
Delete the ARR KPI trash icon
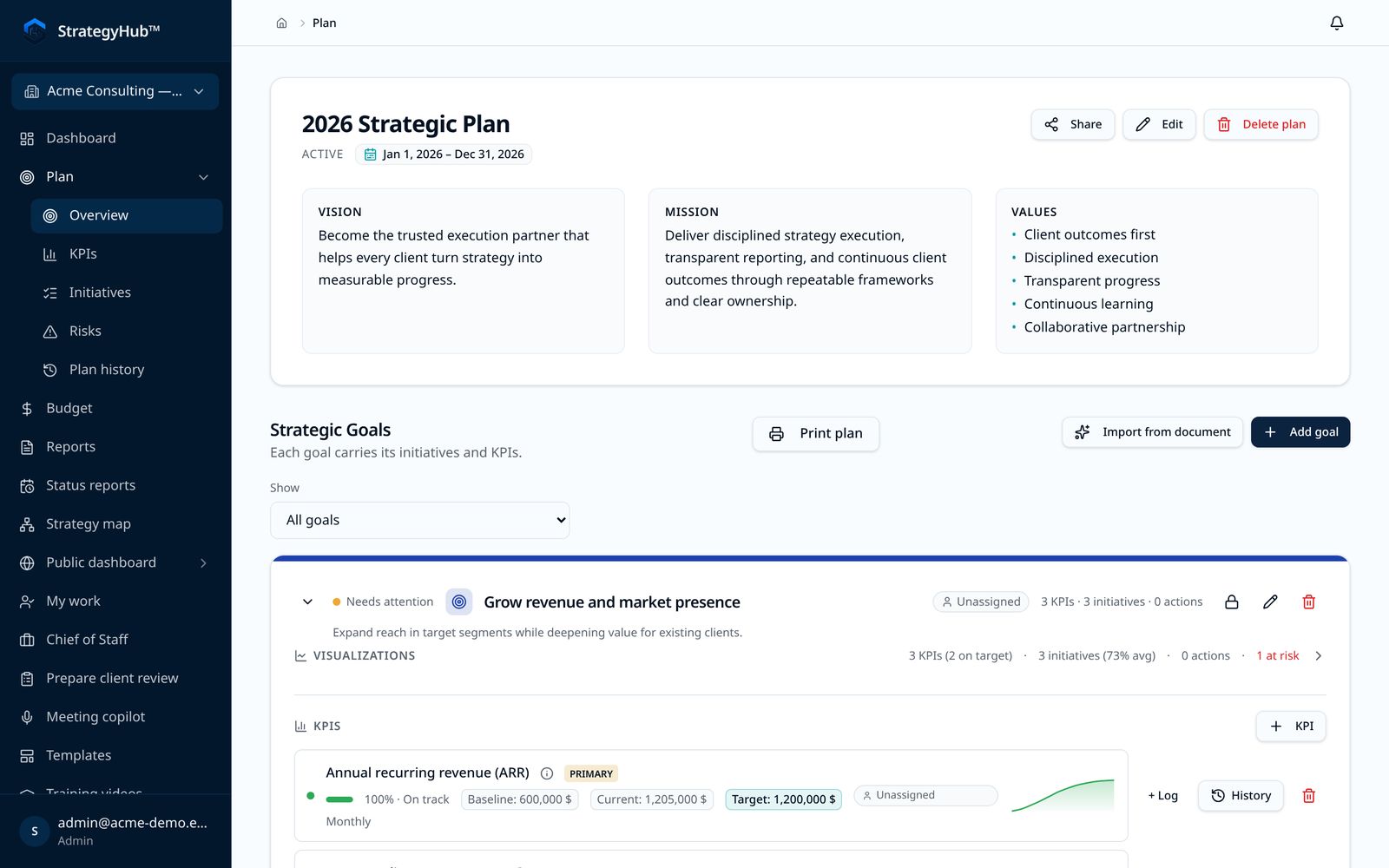pos(1308,795)
